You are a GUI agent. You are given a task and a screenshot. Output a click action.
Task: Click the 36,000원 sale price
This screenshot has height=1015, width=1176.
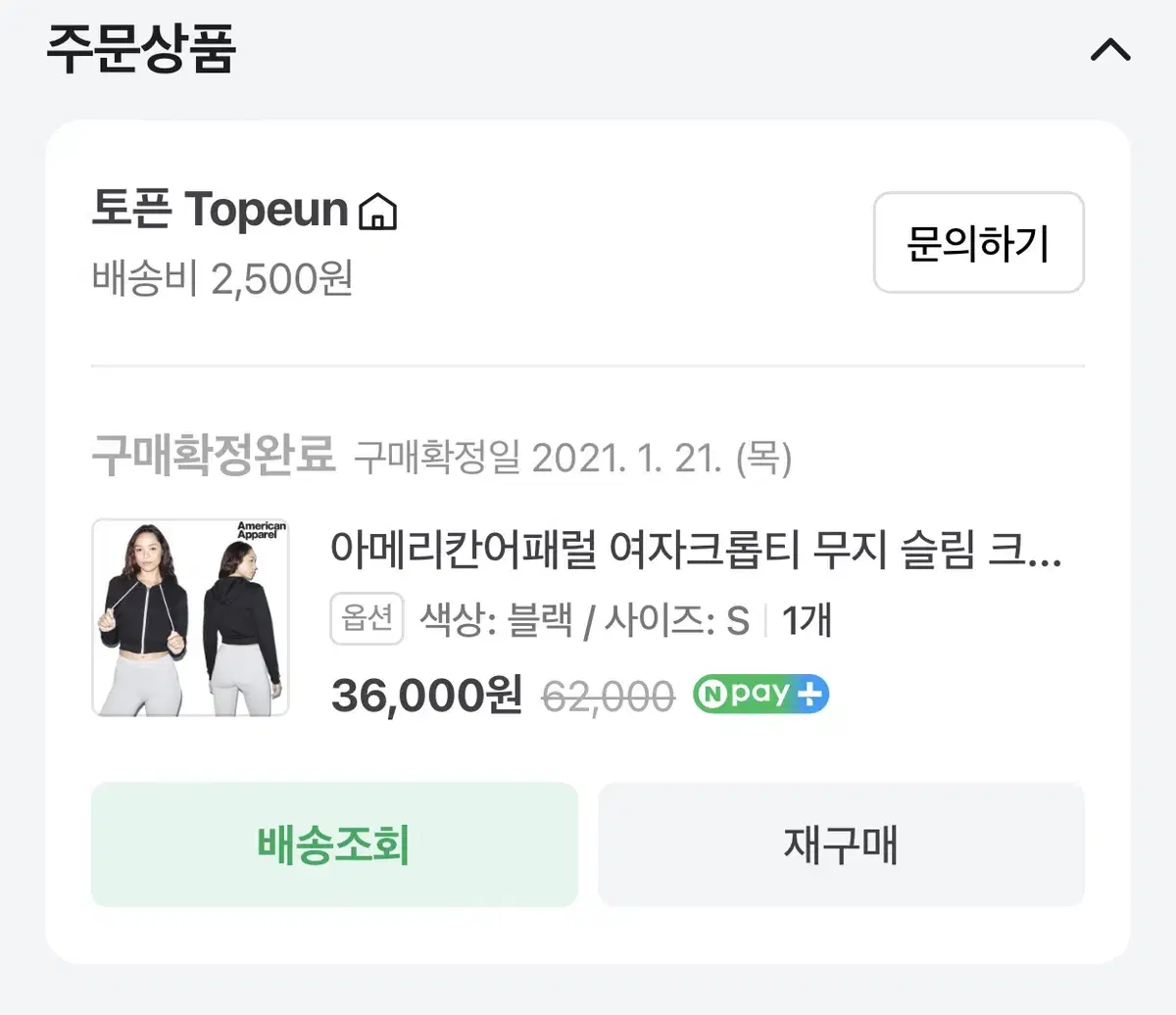point(426,696)
